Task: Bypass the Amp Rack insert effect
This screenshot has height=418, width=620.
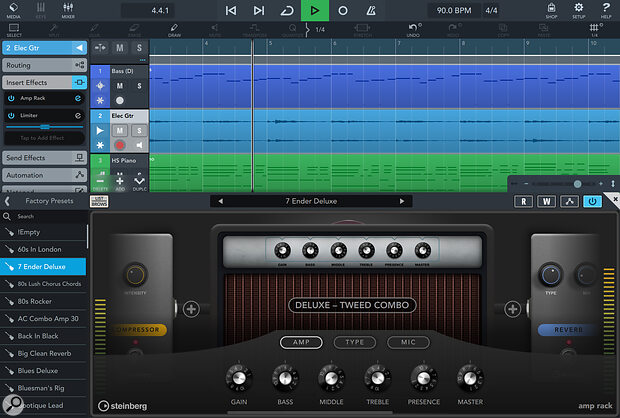Action: click(x=11, y=98)
